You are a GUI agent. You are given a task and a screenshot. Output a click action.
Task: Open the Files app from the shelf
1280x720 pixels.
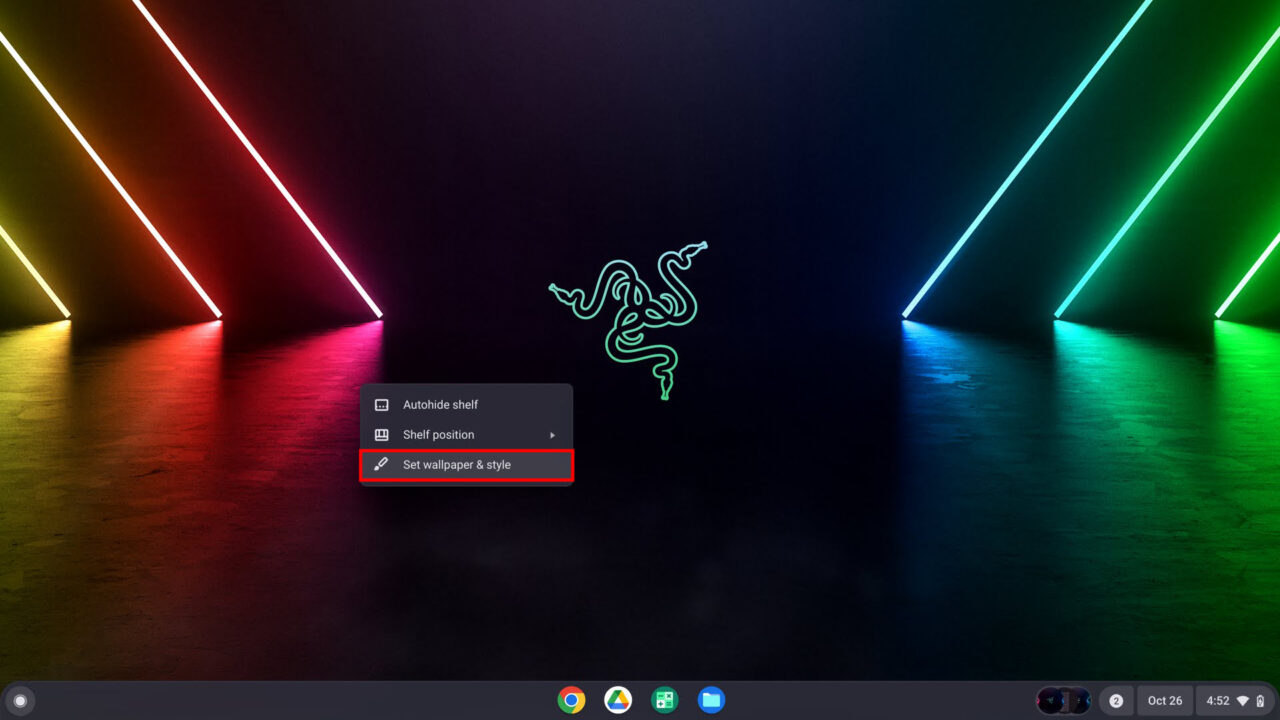coord(712,700)
